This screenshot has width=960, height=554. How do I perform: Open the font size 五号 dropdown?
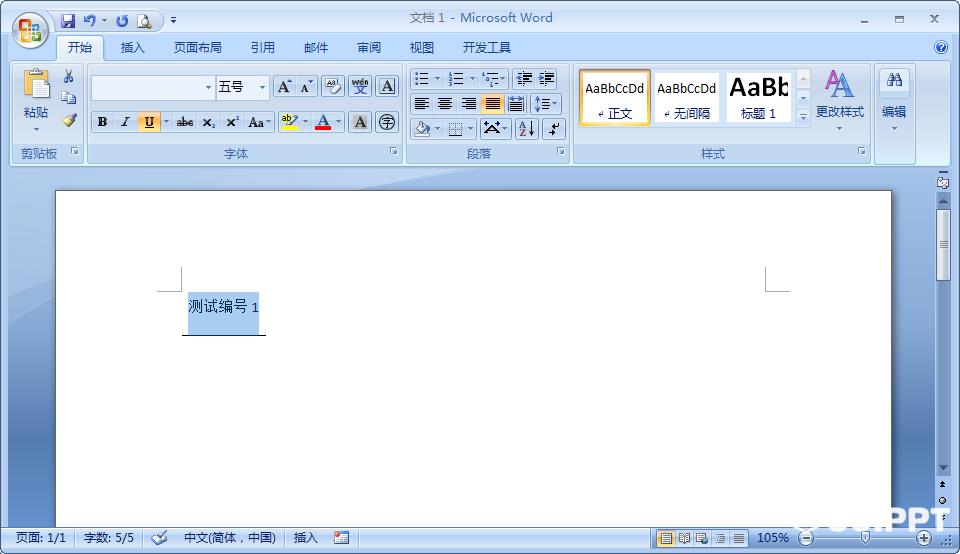pos(262,88)
